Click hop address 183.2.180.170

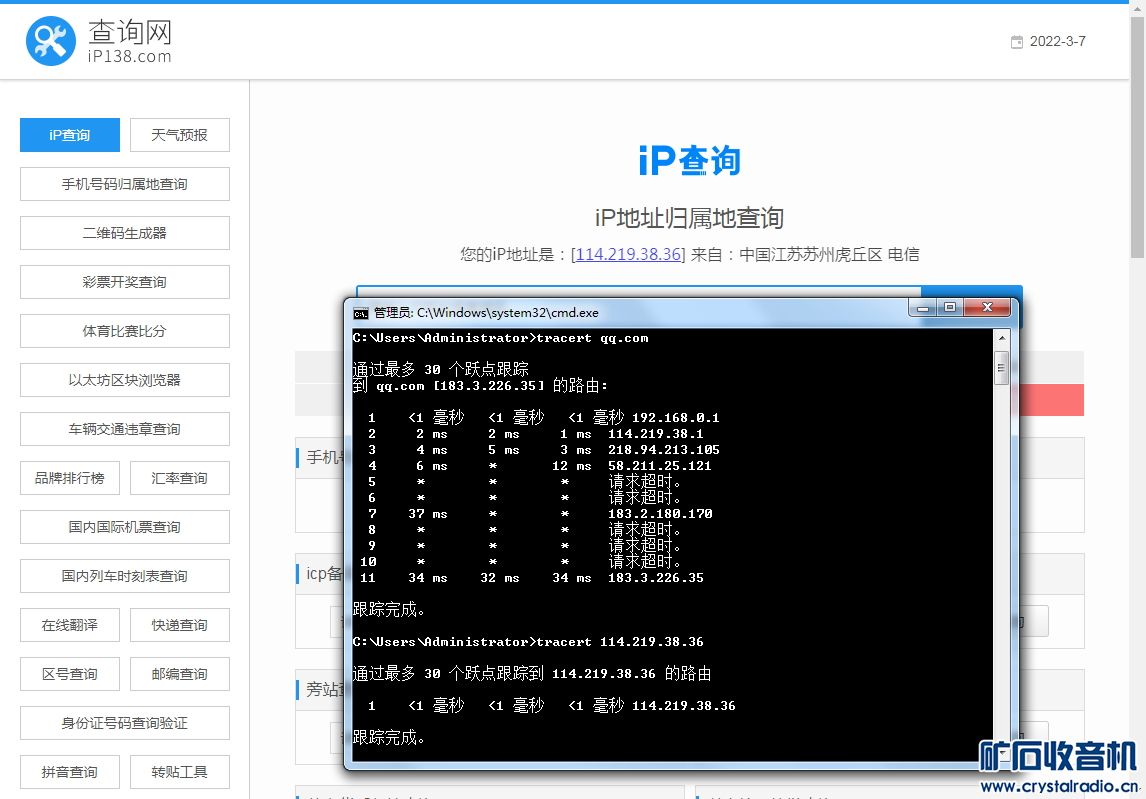(660, 514)
